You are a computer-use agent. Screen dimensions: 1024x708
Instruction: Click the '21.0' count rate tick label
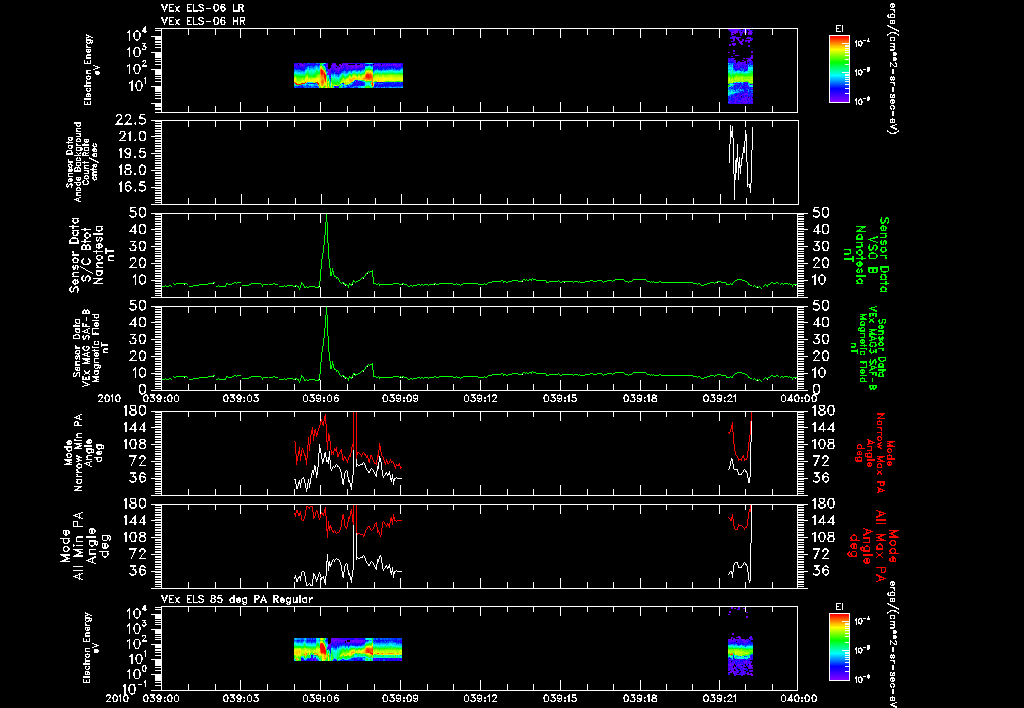tap(131, 137)
